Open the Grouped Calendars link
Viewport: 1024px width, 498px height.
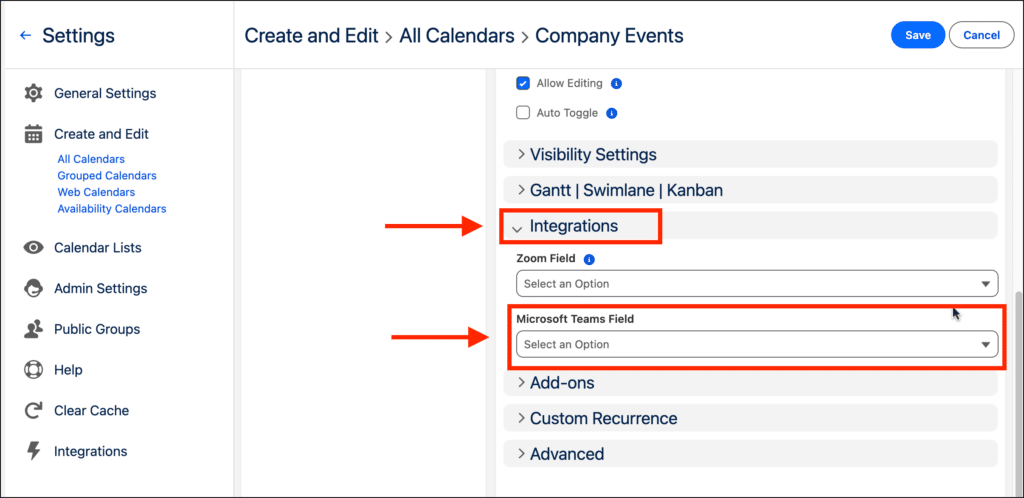[x=107, y=176]
